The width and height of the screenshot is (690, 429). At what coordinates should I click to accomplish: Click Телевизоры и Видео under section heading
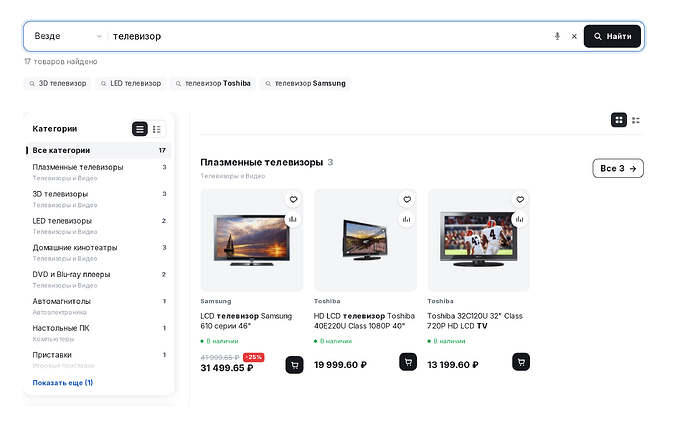point(233,176)
